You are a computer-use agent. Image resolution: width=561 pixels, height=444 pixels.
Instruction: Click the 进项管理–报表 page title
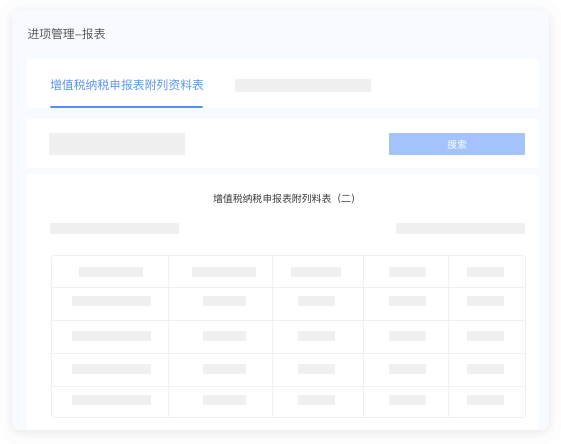[x=67, y=34]
